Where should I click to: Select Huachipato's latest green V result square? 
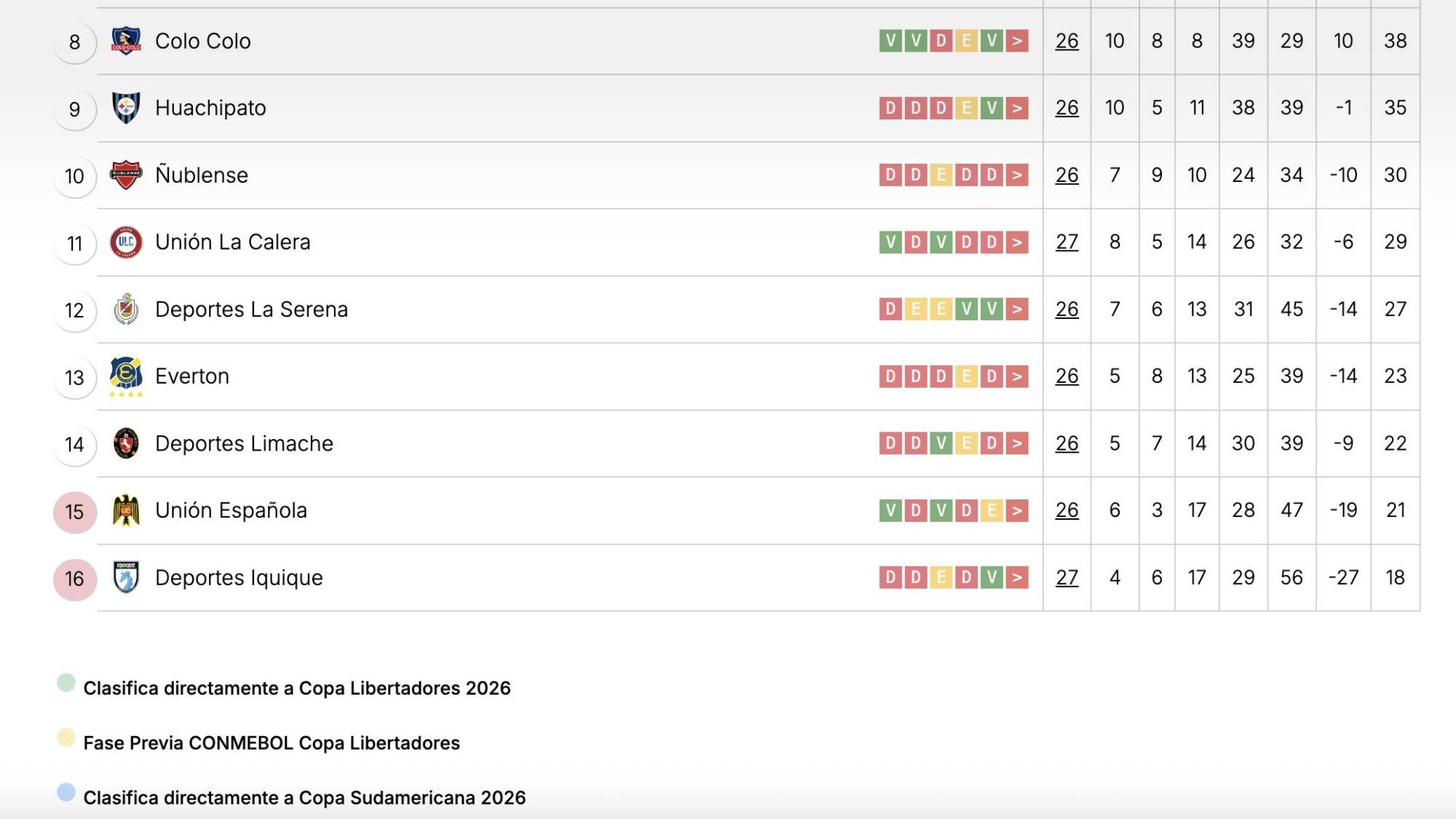point(993,107)
